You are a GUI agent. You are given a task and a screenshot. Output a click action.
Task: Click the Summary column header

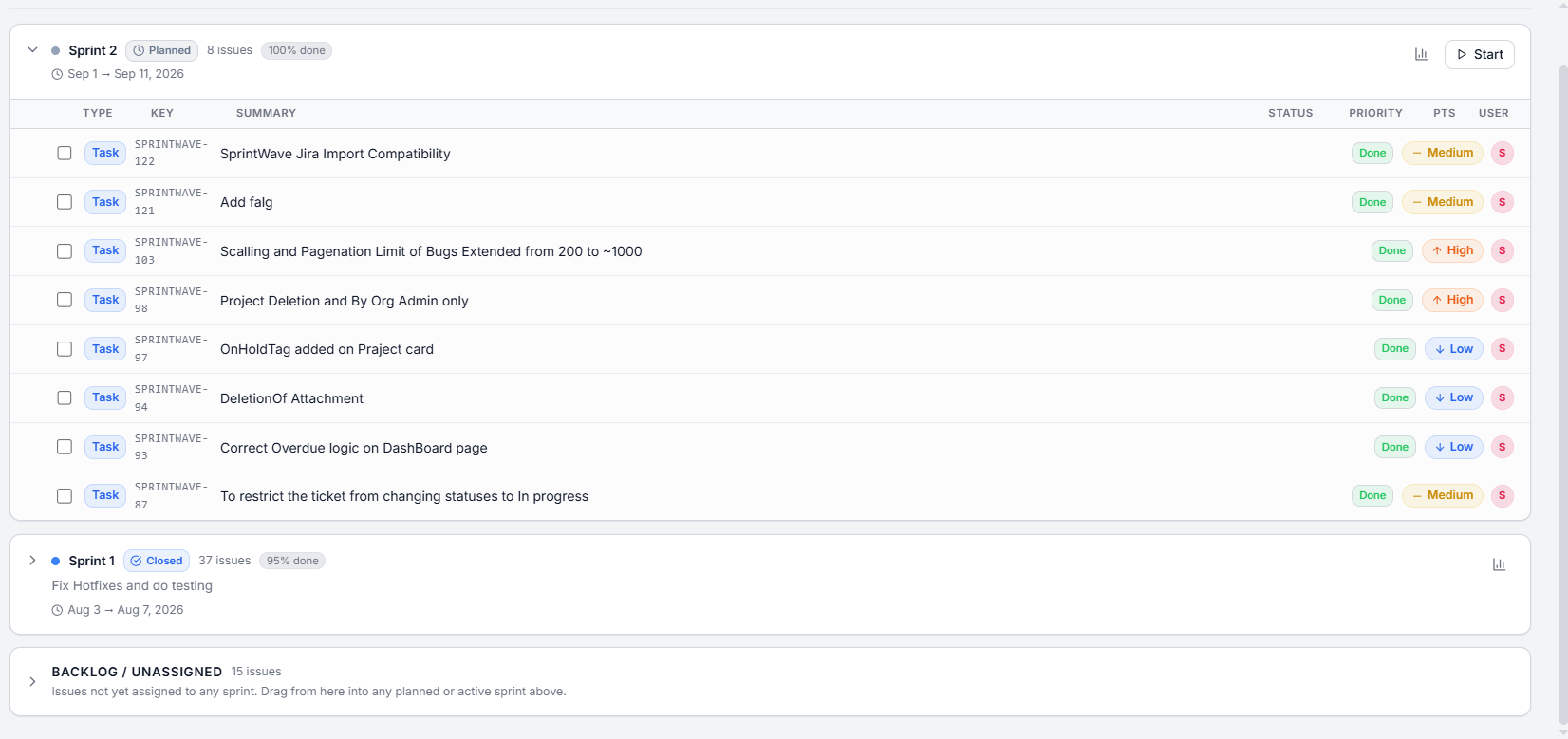(266, 113)
